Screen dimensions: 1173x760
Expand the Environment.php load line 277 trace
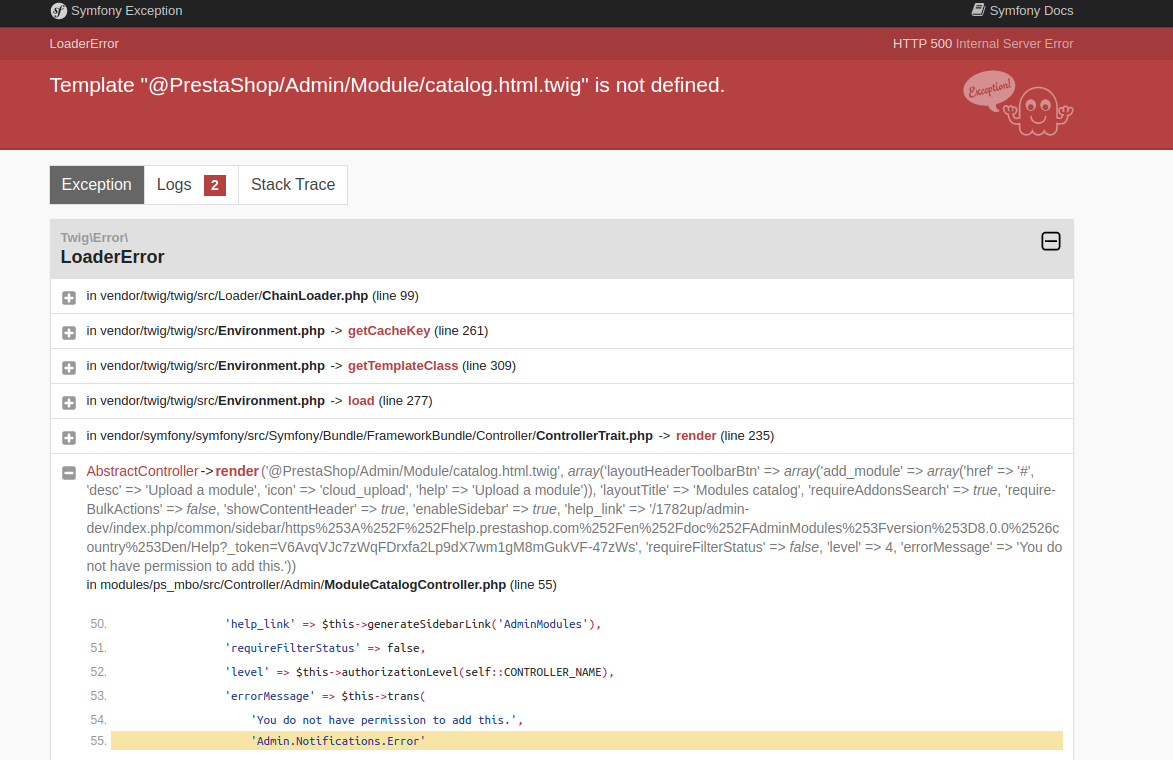pyautogui.click(x=69, y=402)
